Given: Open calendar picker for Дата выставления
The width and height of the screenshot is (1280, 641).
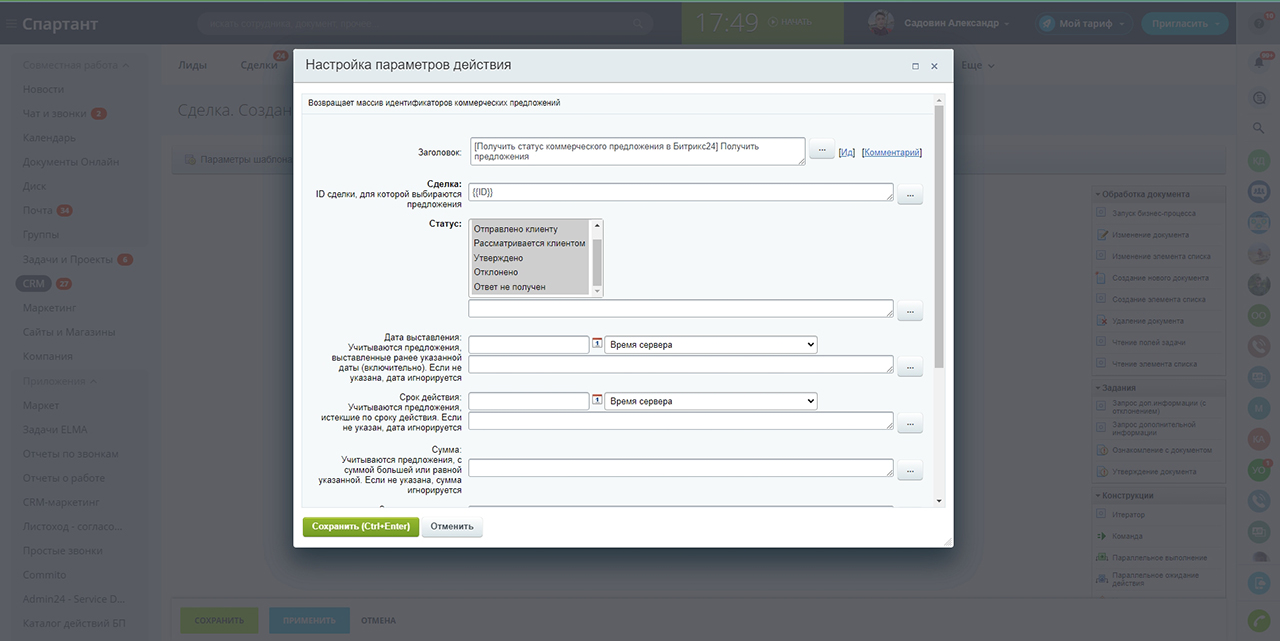Looking at the screenshot, I should pyautogui.click(x=597, y=344).
